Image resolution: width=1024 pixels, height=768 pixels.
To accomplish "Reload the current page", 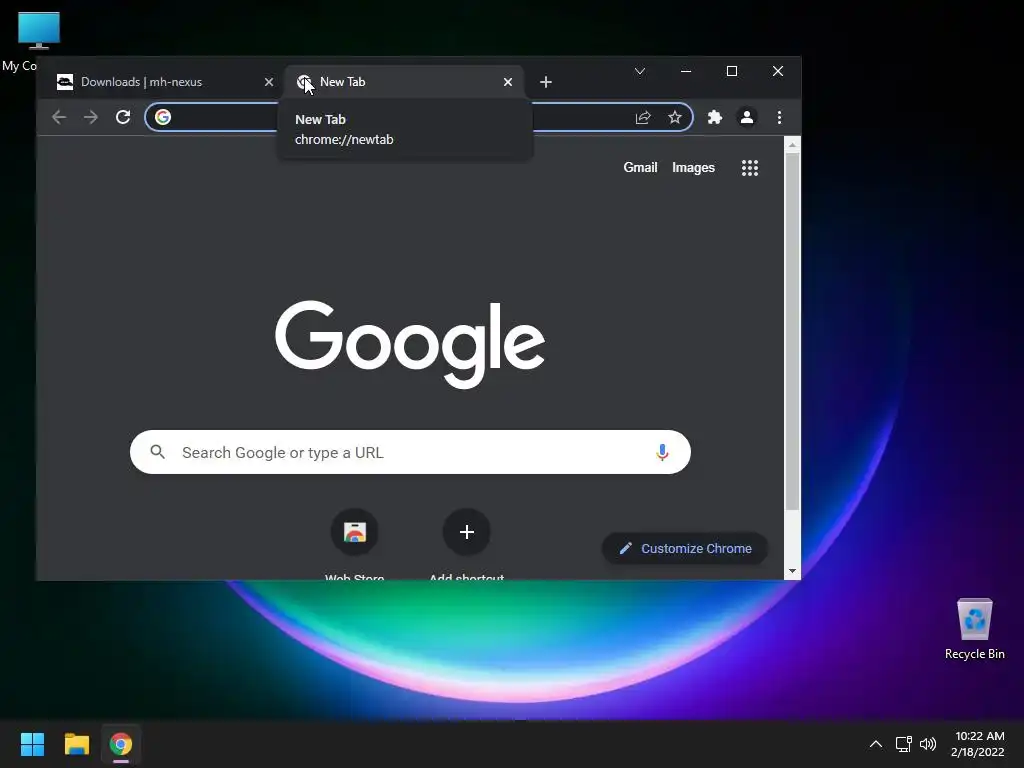I will 123,117.
